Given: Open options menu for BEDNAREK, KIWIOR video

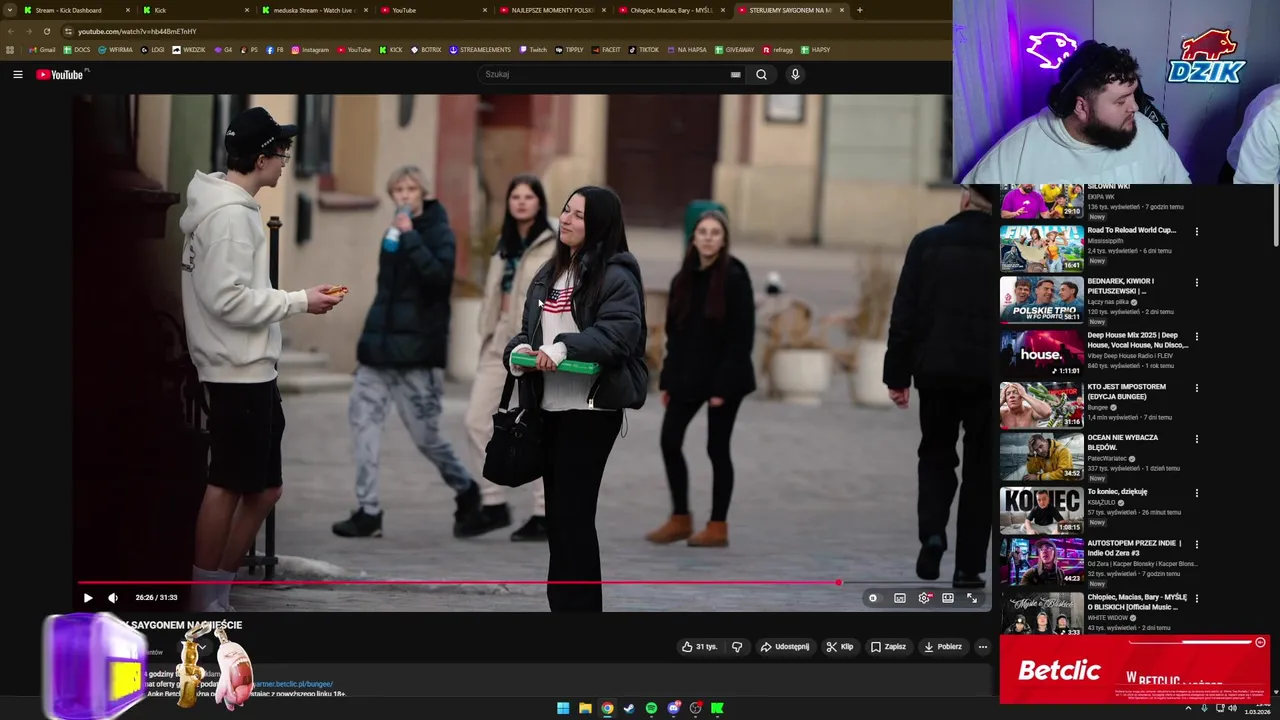Looking at the screenshot, I should 1196,283.
